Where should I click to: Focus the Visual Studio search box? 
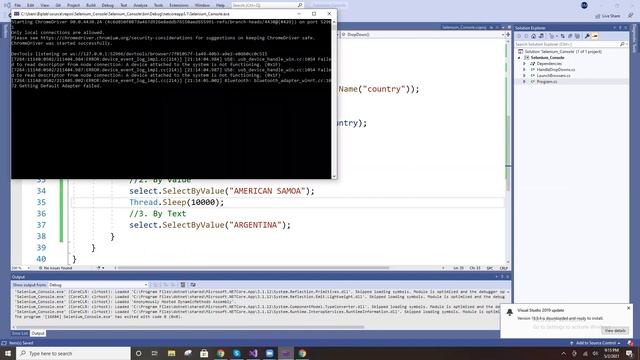click(267, 5)
